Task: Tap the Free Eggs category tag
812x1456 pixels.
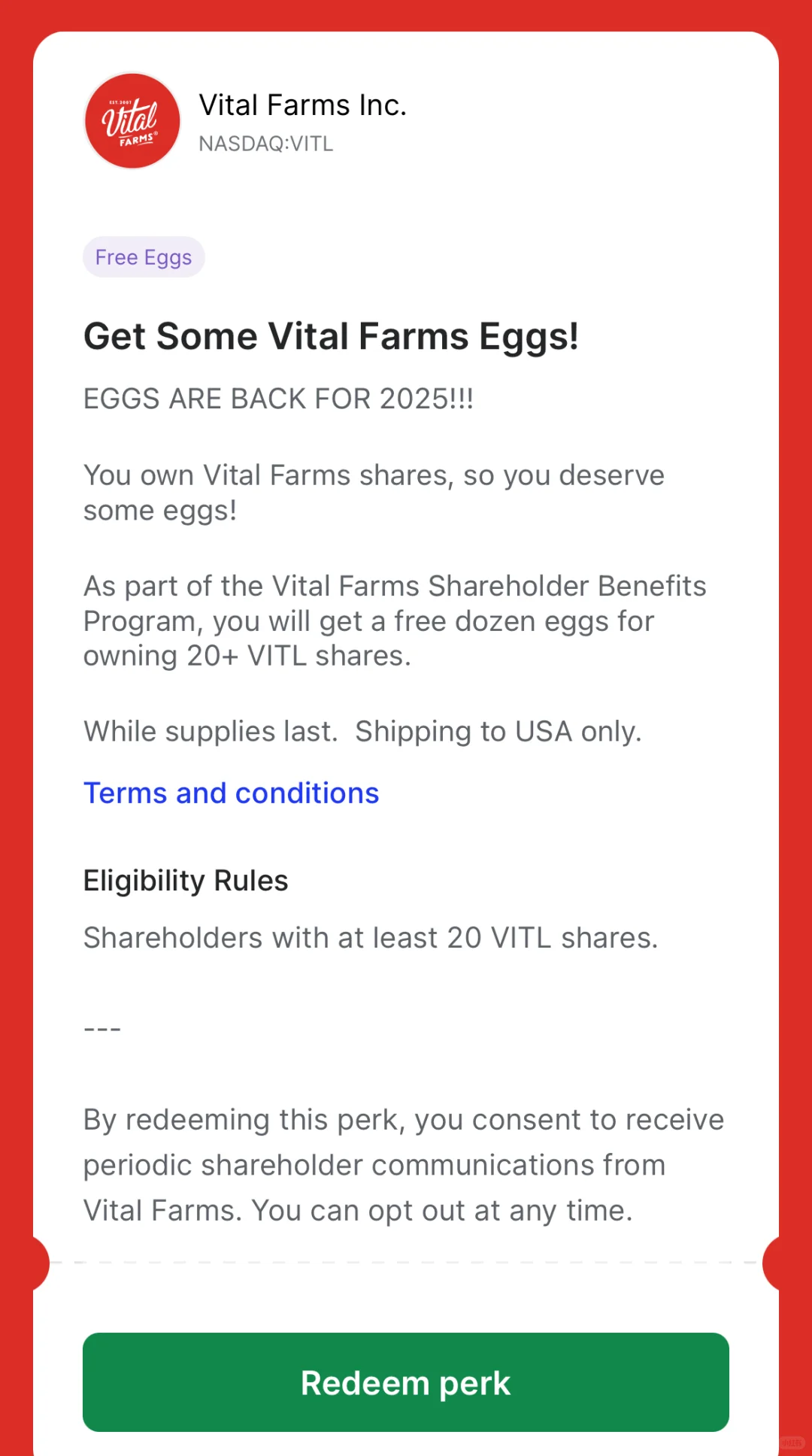Action: tap(144, 257)
